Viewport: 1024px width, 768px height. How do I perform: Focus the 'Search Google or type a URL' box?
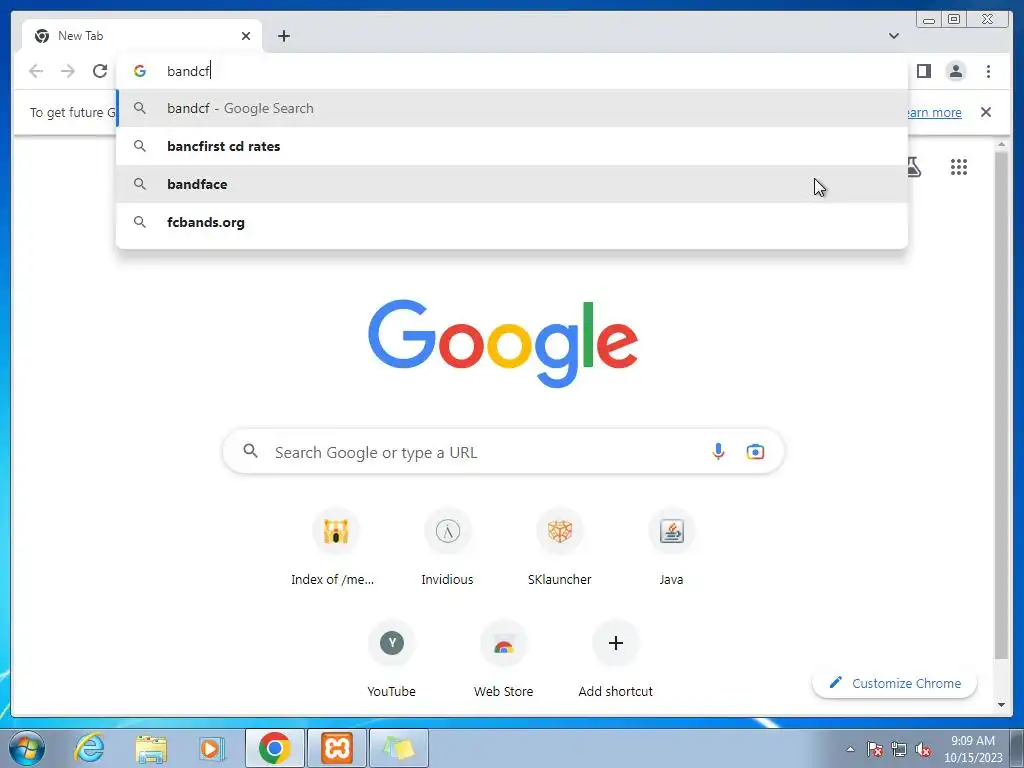[x=503, y=452]
